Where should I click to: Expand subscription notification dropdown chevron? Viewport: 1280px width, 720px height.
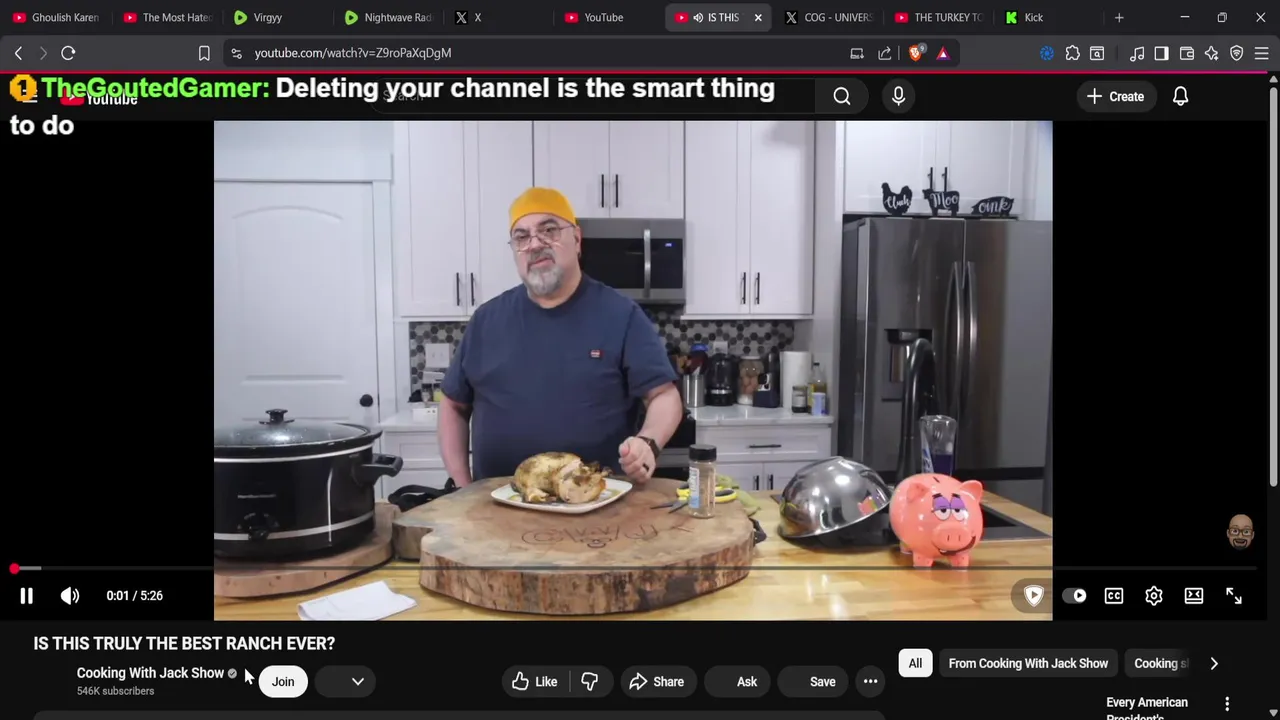(x=357, y=682)
